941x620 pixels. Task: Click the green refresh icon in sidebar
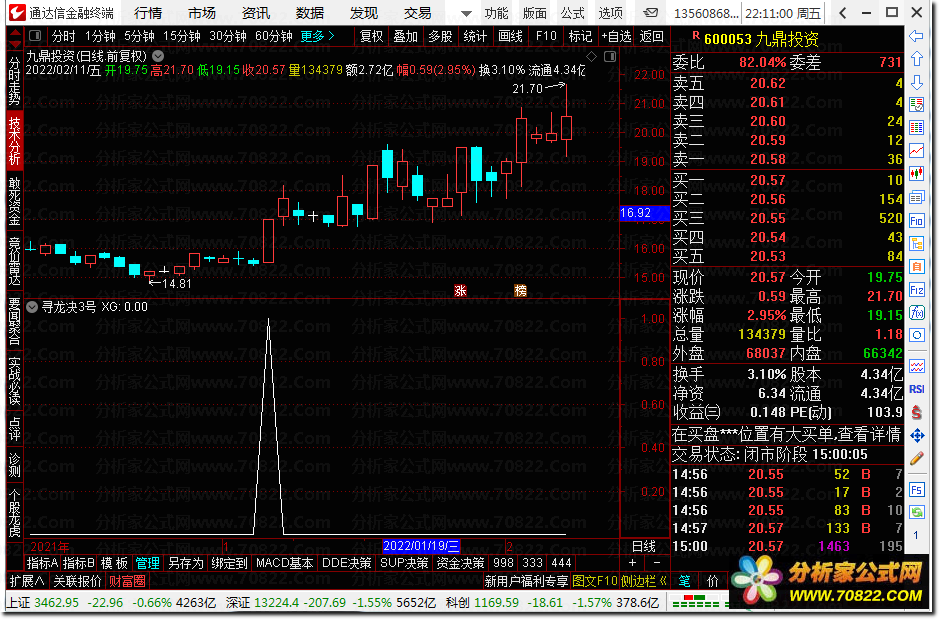[916, 512]
